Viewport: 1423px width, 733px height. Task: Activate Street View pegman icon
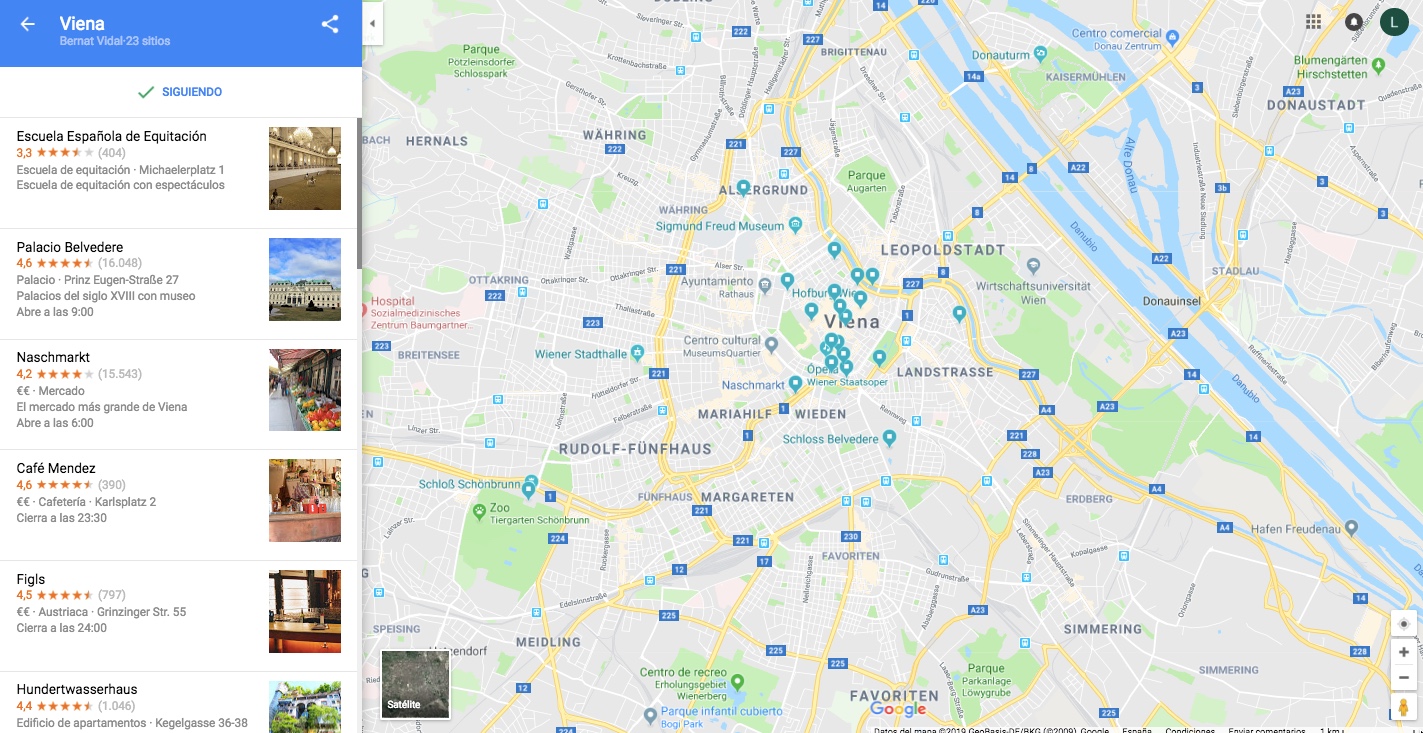click(1404, 708)
